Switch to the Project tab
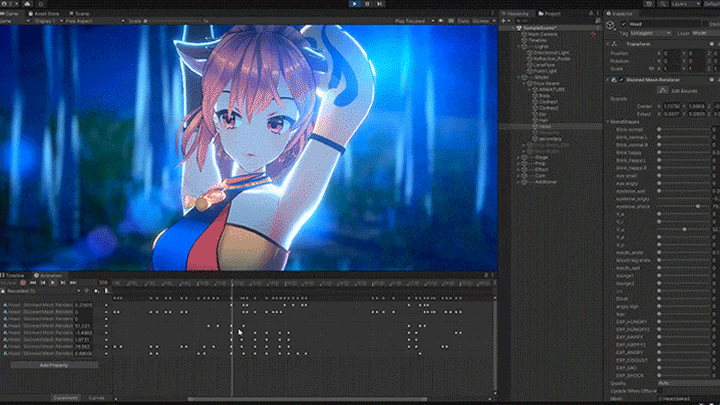The image size is (720, 405). tap(550, 14)
